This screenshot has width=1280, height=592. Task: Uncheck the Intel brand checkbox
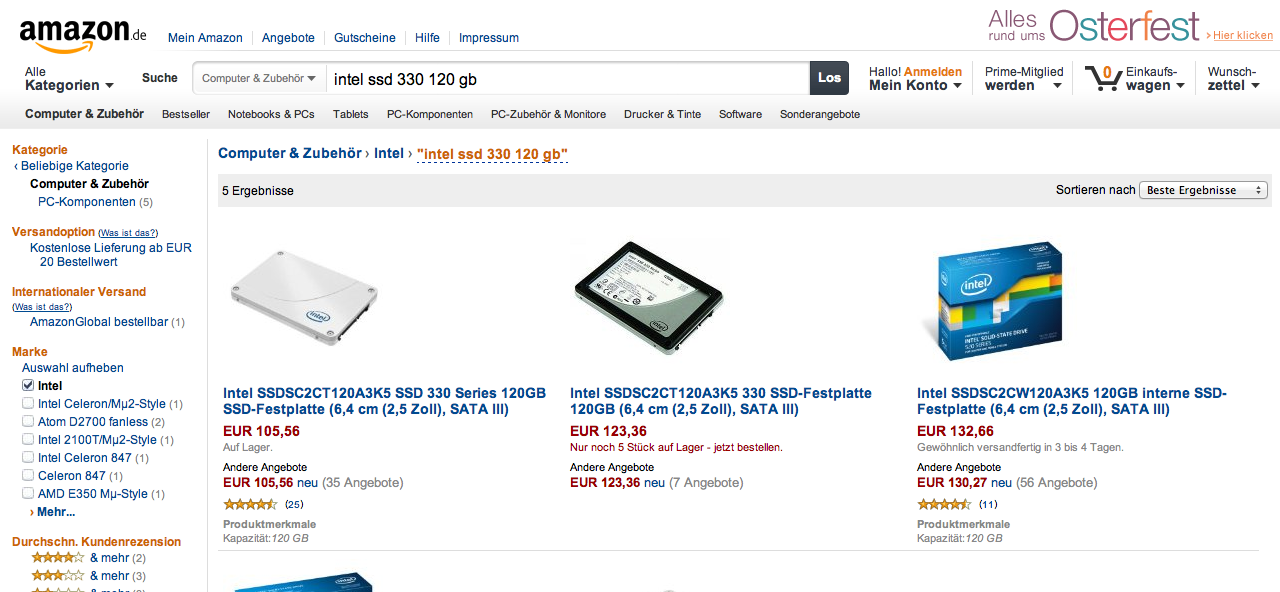28,386
